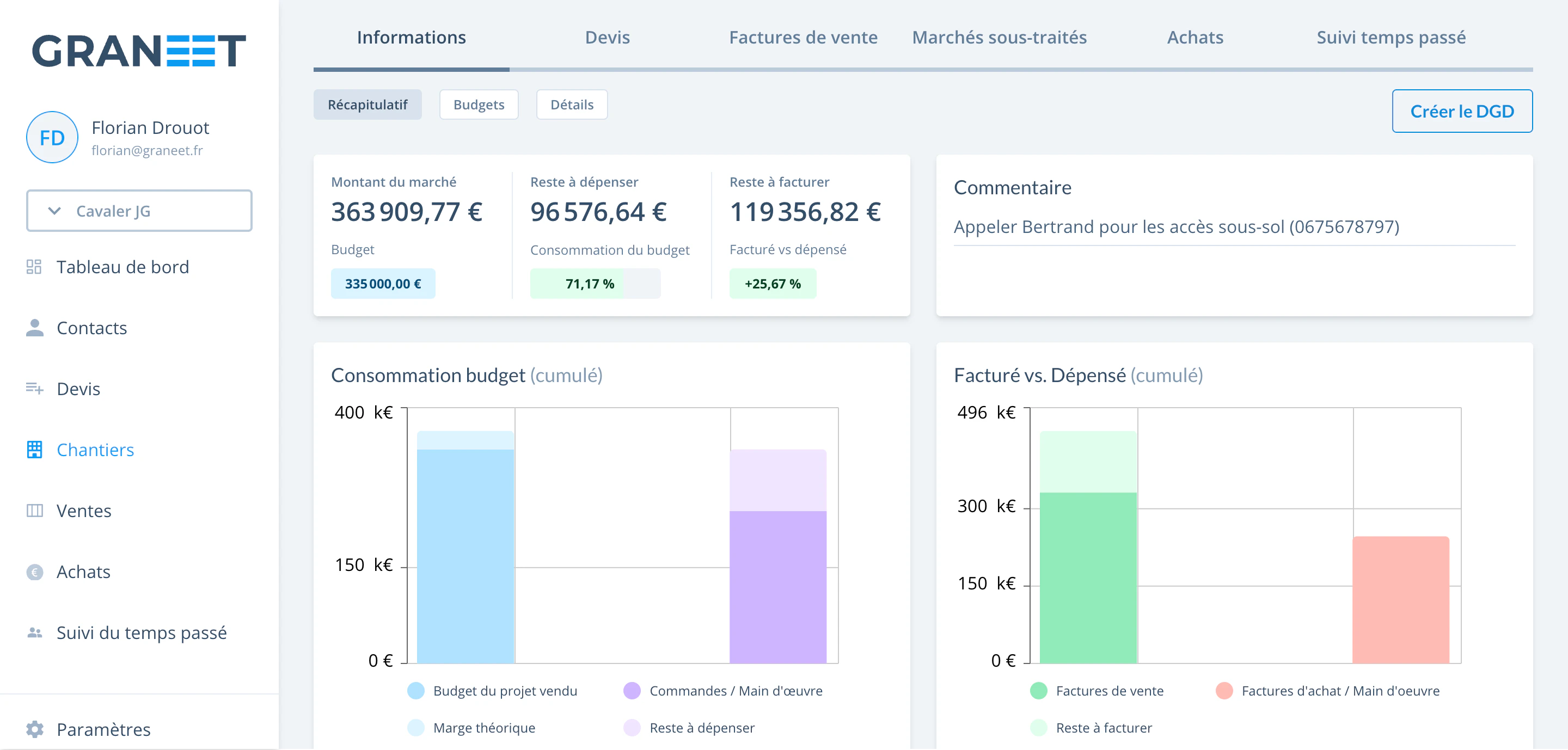Switch to Factures de vente tab
Viewport: 1568px width, 750px height.
coord(803,37)
